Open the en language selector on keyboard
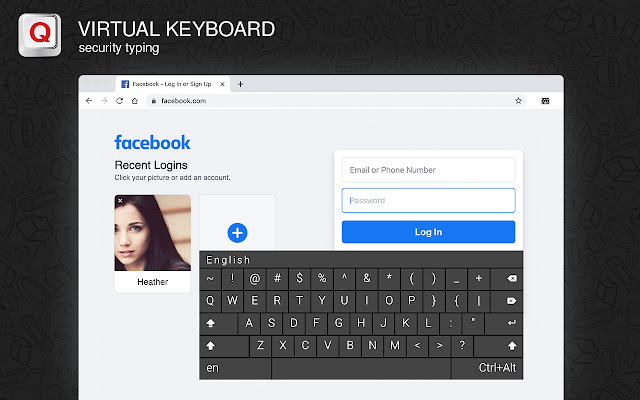The width and height of the screenshot is (640, 400). tap(235, 368)
